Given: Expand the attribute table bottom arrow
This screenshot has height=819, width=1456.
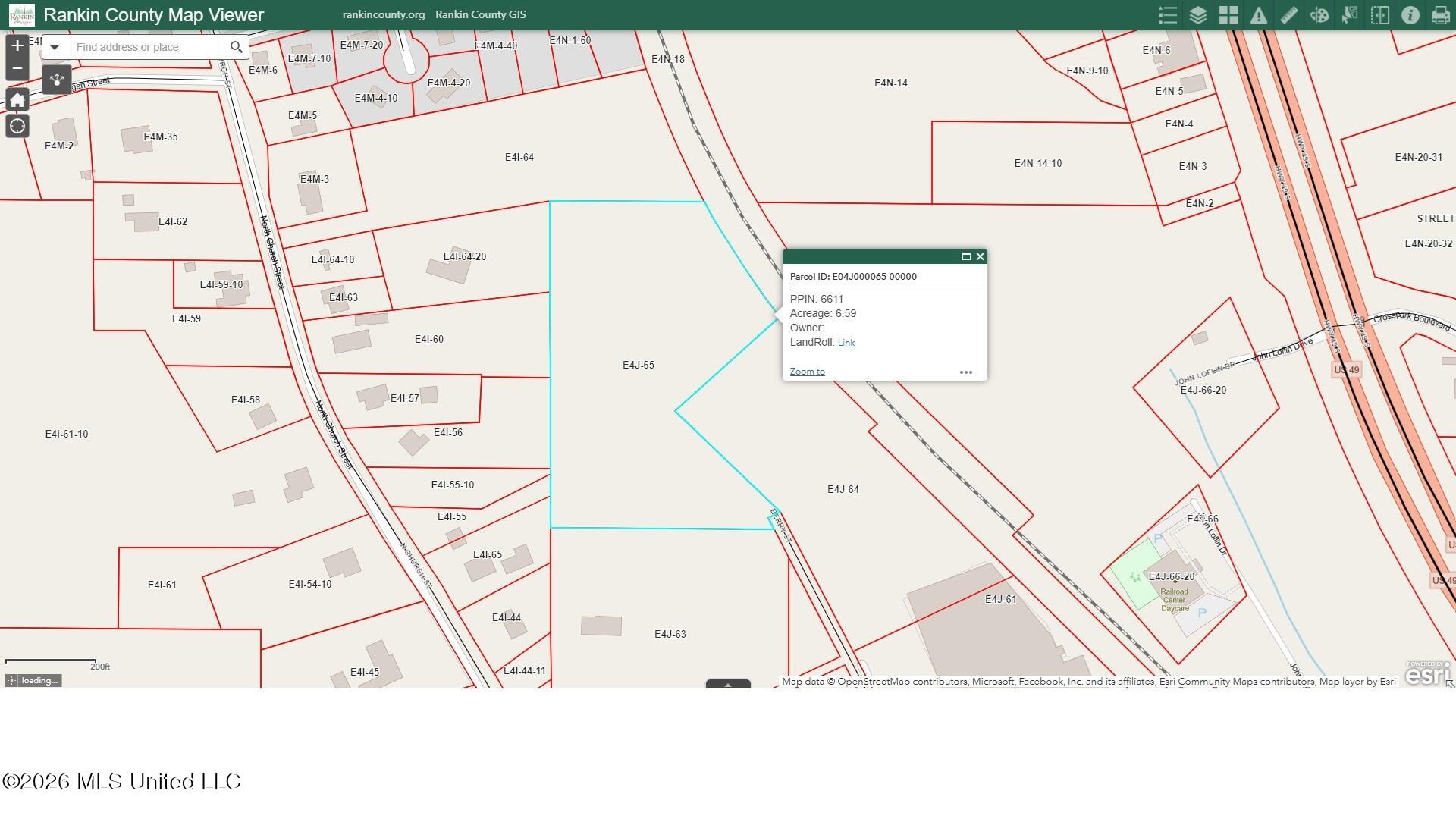Looking at the screenshot, I should (x=728, y=684).
